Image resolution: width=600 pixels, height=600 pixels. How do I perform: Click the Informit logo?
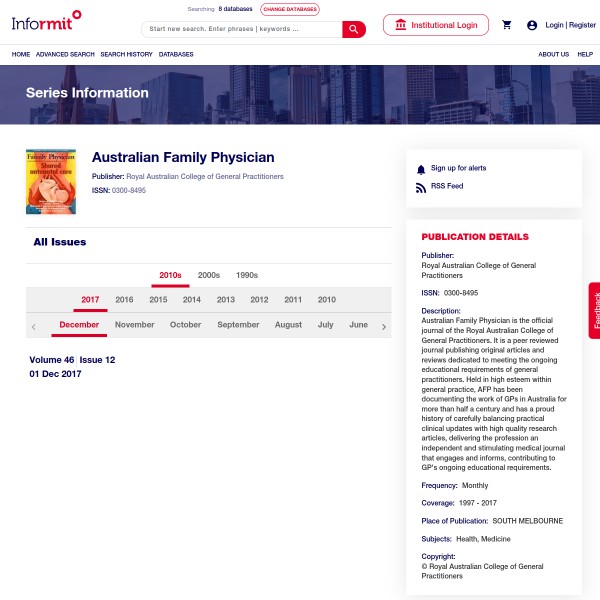tap(46, 19)
